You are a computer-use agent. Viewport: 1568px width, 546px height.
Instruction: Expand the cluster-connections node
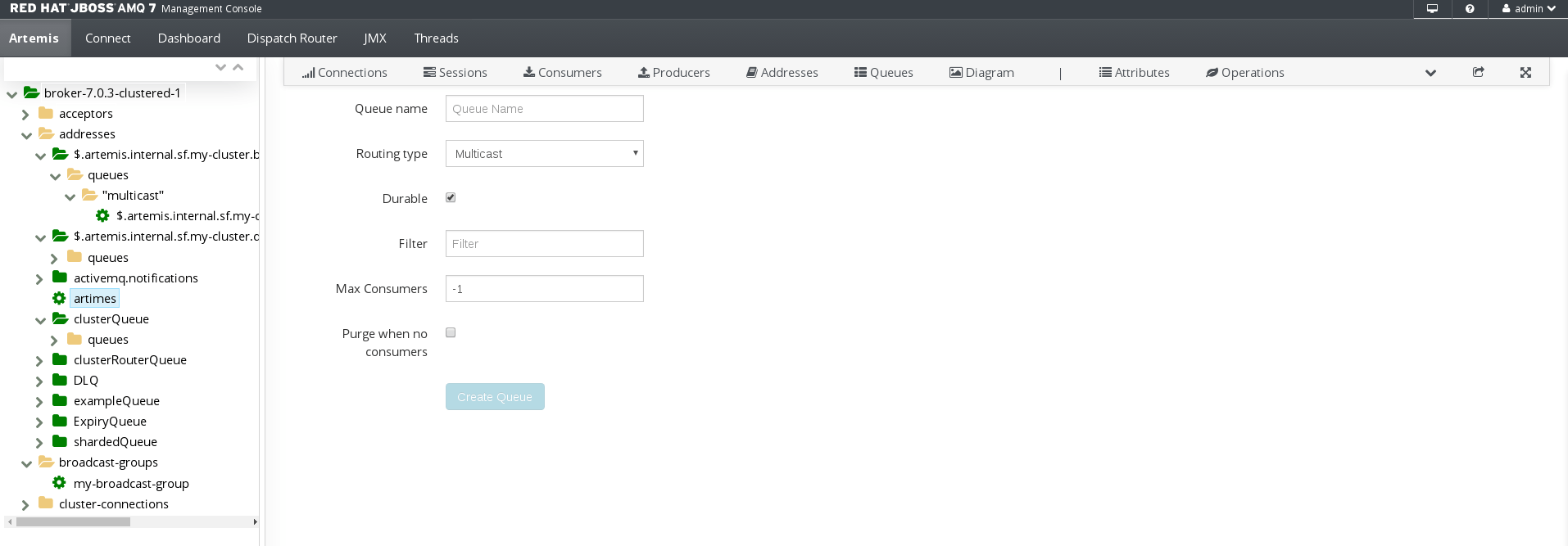click(x=25, y=505)
